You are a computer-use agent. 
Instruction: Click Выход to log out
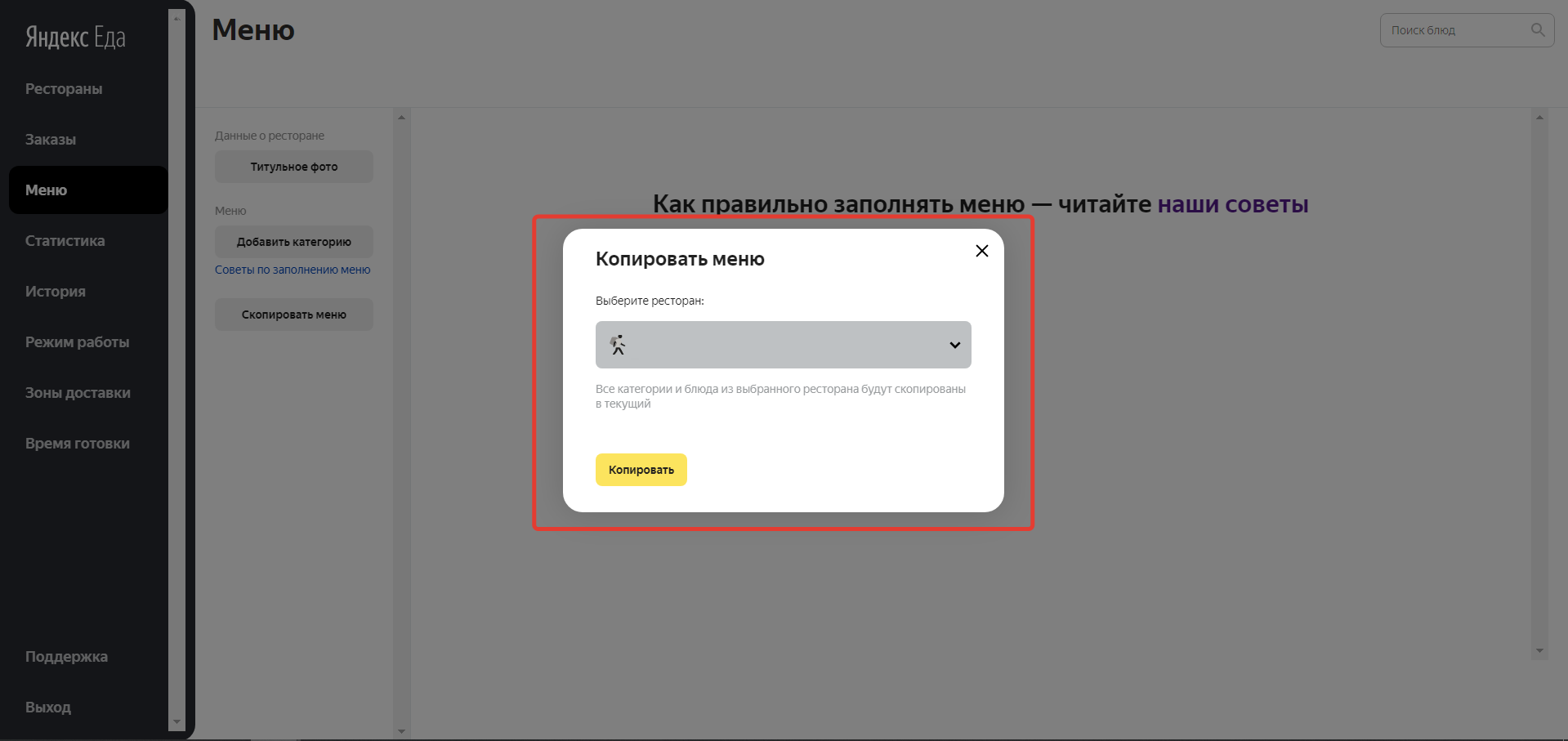[48, 708]
